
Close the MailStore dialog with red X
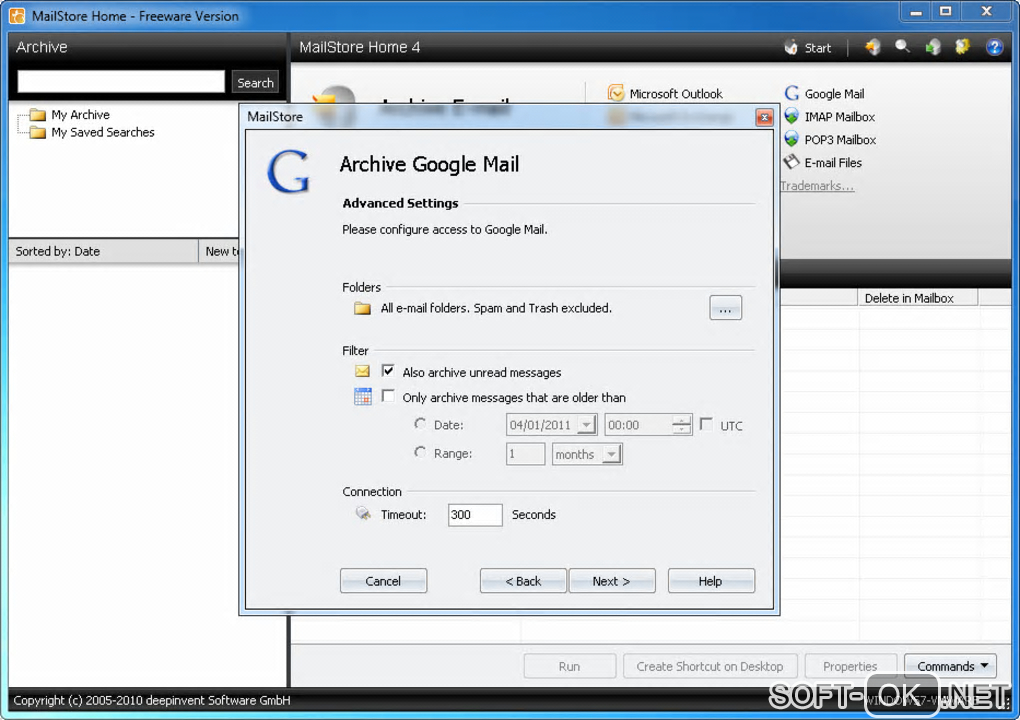pyautogui.click(x=764, y=117)
